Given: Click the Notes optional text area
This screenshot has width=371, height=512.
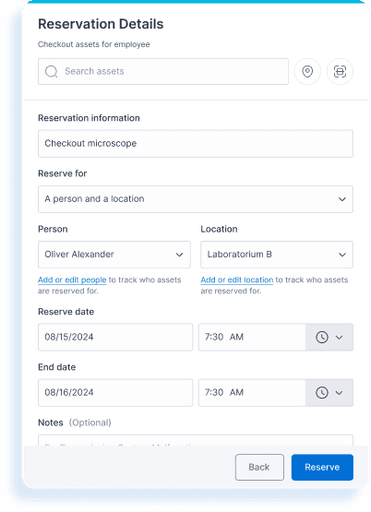Looking at the screenshot, I should (196, 440).
